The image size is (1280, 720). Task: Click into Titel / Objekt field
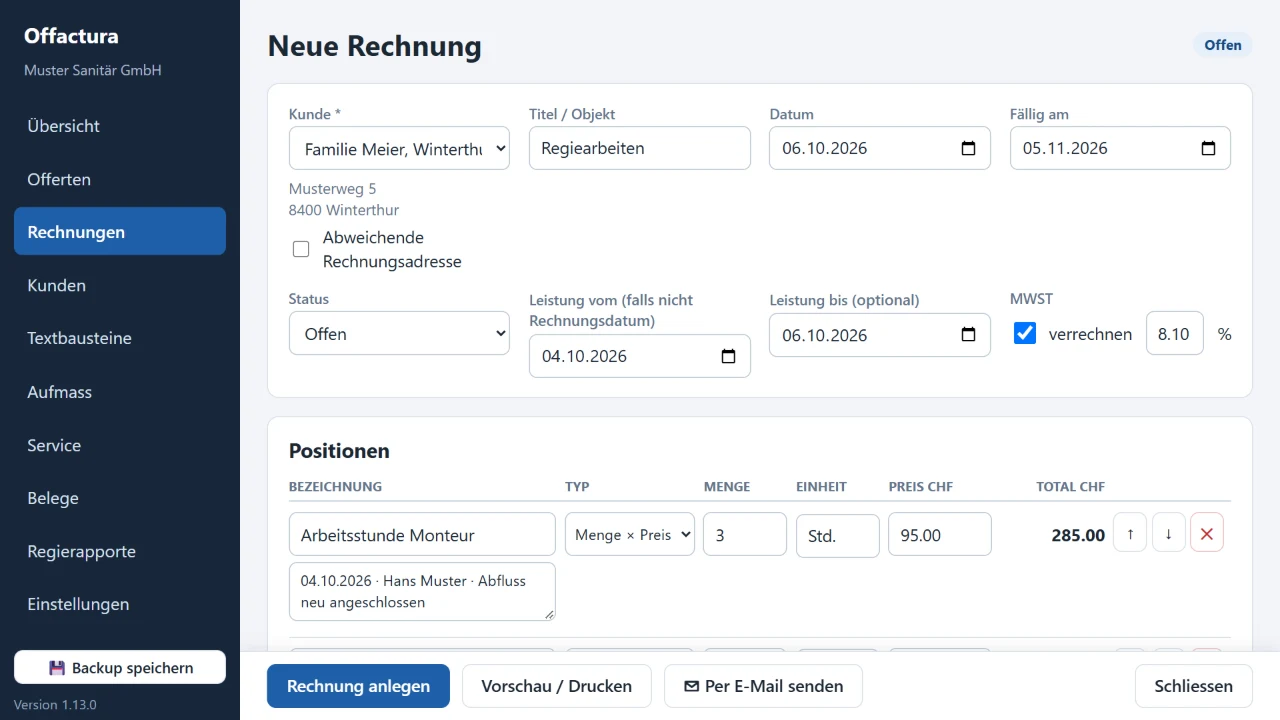(x=640, y=148)
